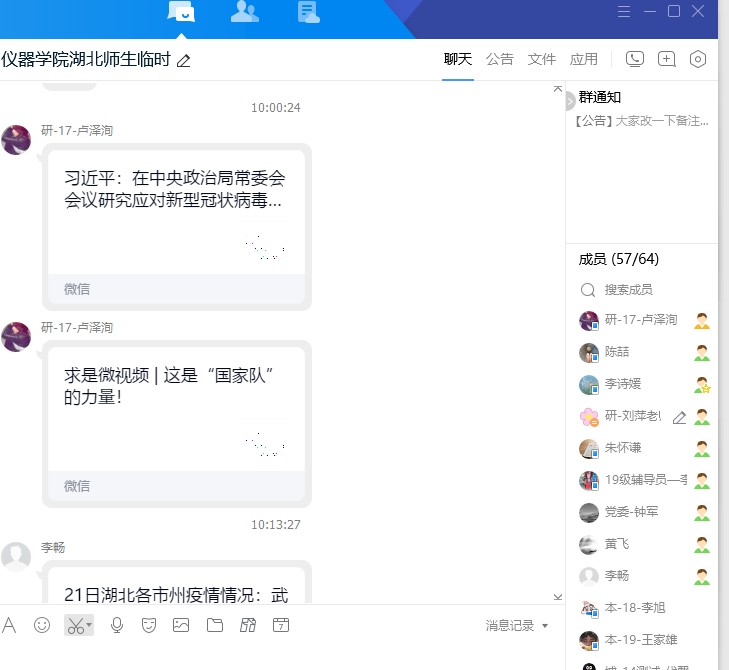Switch to the 公告 tab
This screenshot has height=670, width=729.
pos(500,59)
